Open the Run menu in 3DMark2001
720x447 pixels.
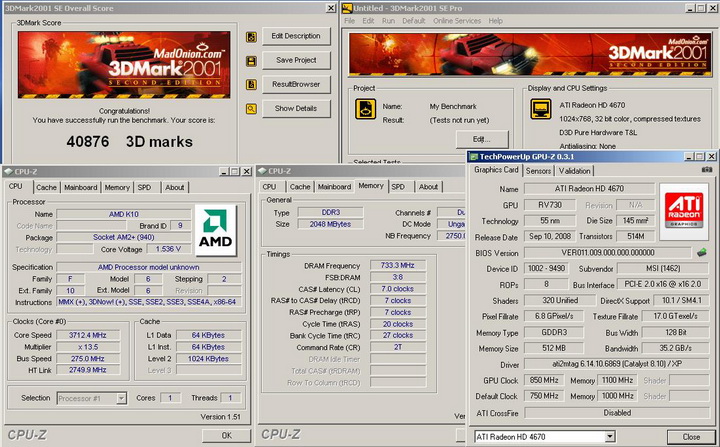tap(388, 21)
